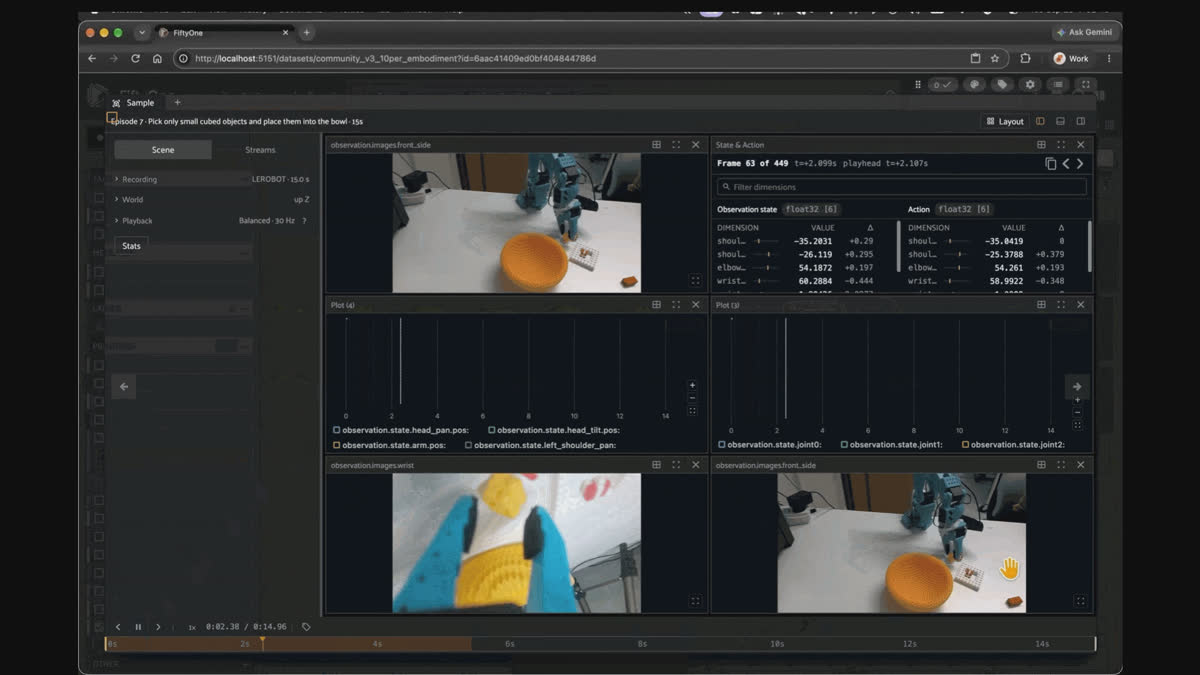Zoom in on Plot (4)

point(692,385)
